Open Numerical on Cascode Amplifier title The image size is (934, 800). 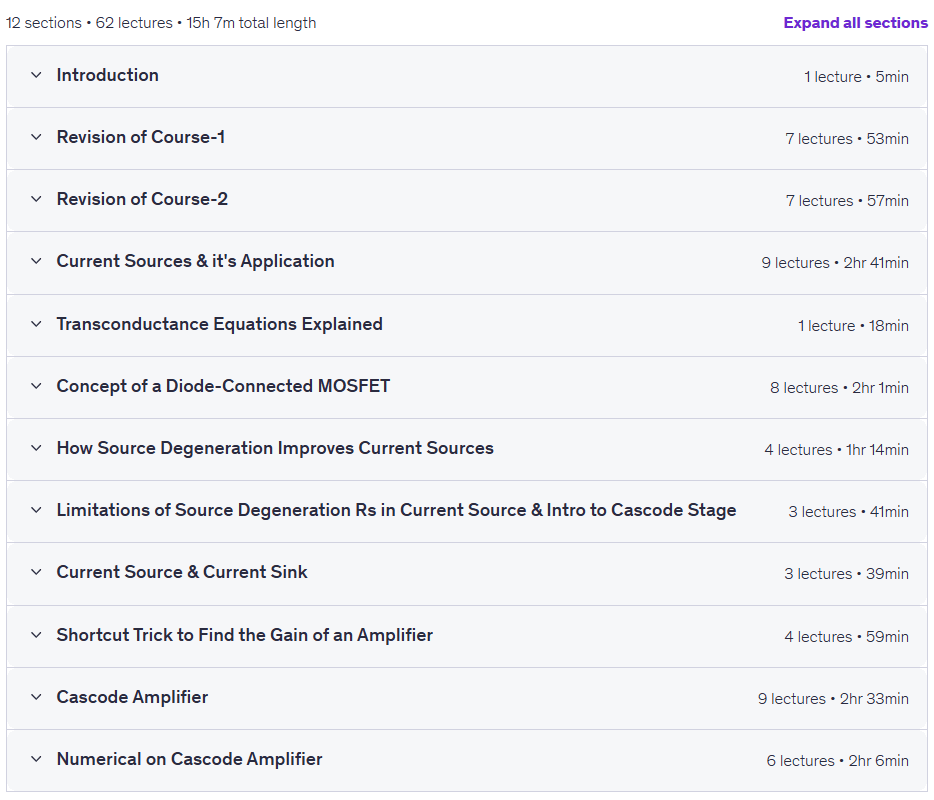189,759
